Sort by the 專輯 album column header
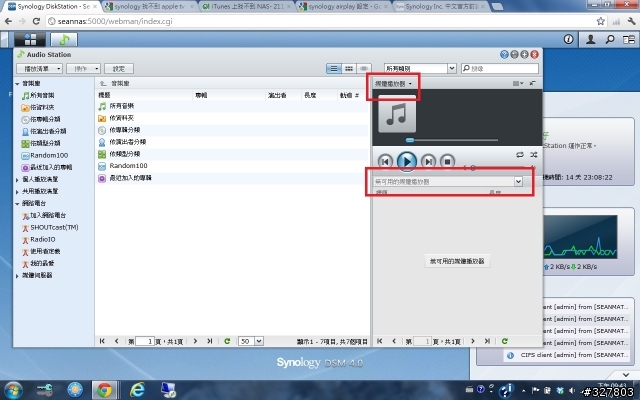This screenshot has width=640, height=400. pyautogui.click(x=229, y=95)
